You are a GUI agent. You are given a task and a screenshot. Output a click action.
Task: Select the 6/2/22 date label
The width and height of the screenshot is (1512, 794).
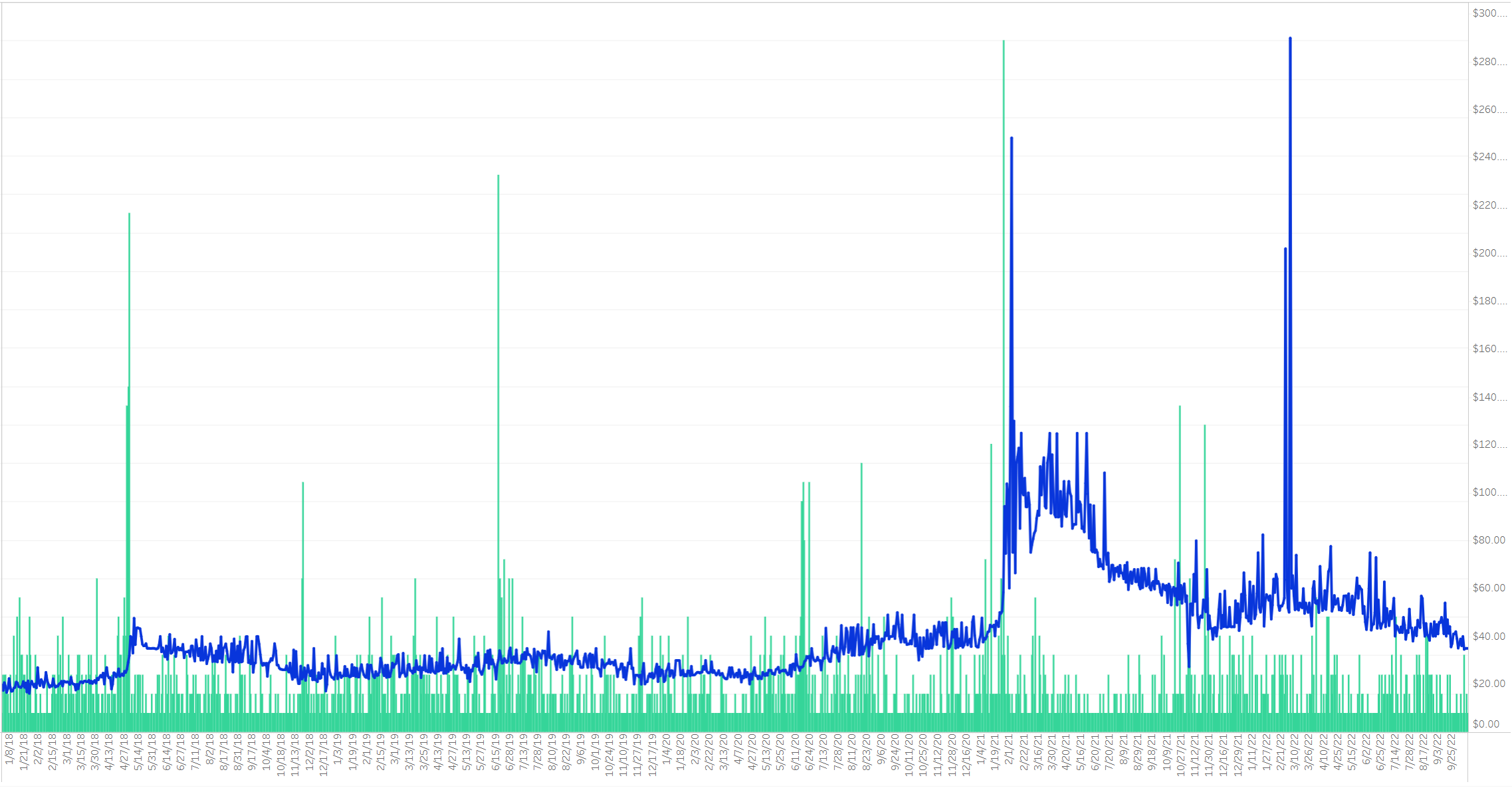[1366, 749]
